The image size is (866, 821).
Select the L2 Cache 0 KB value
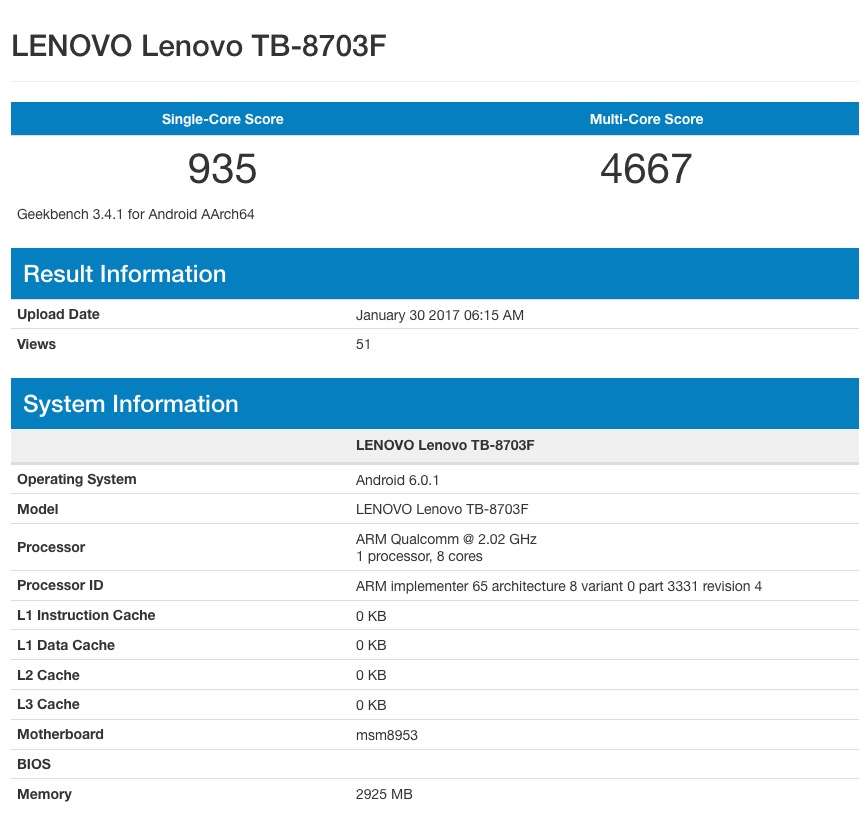pyautogui.click(x=371, y=675)
